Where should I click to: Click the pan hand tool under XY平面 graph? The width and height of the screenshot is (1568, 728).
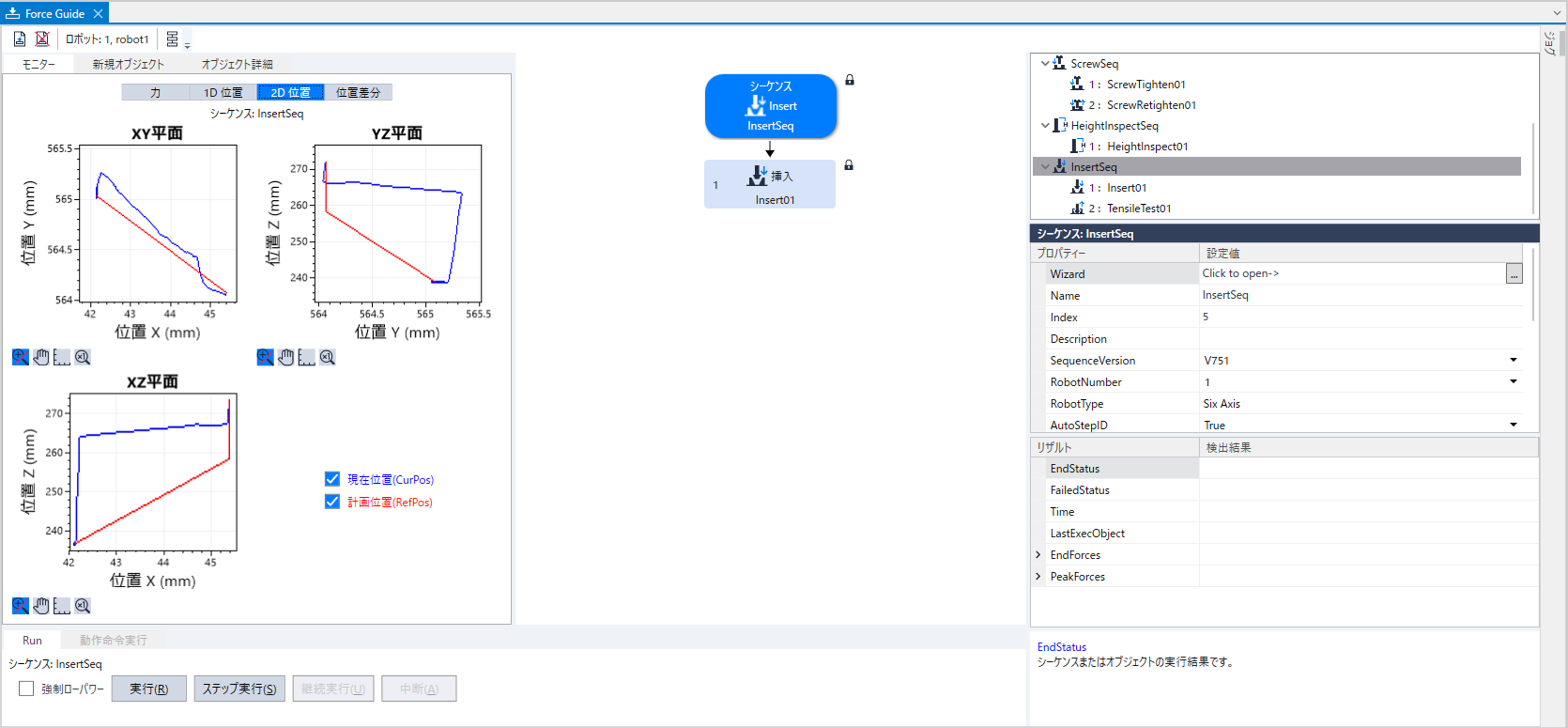41,357
